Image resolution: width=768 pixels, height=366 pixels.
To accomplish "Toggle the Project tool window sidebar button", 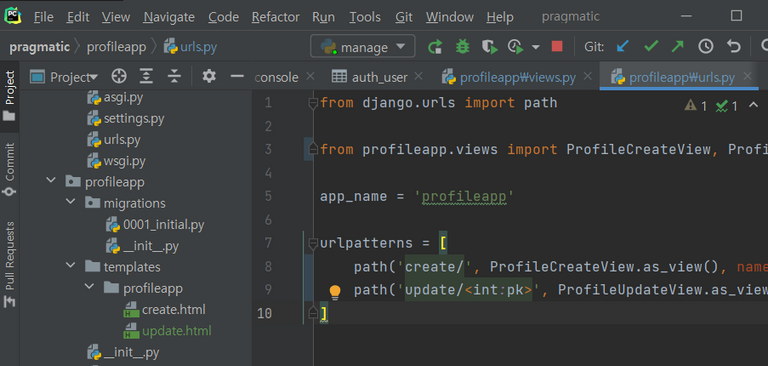I will [x=9, y=96].
